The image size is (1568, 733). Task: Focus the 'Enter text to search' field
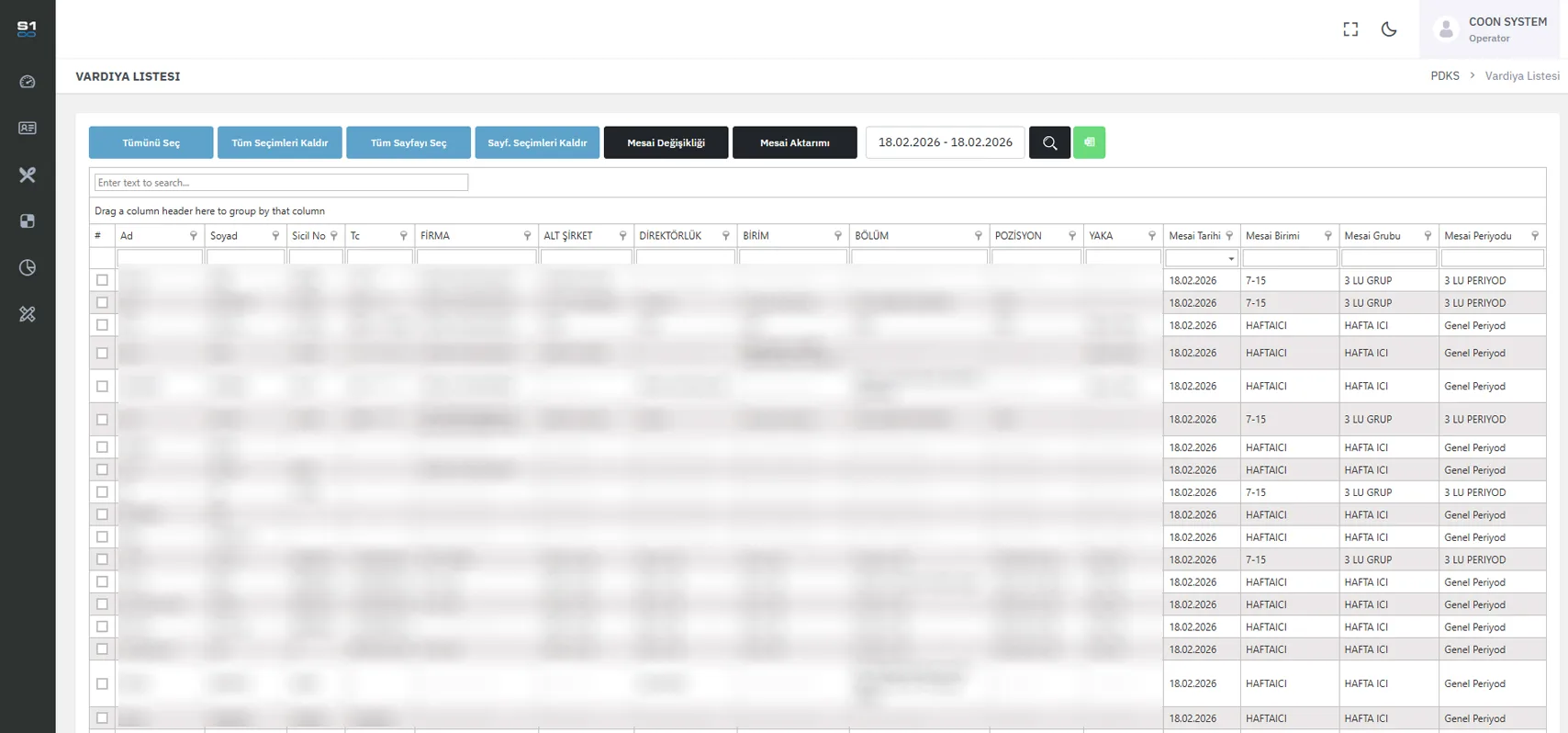pyautogui.click(x=281, y=183)
